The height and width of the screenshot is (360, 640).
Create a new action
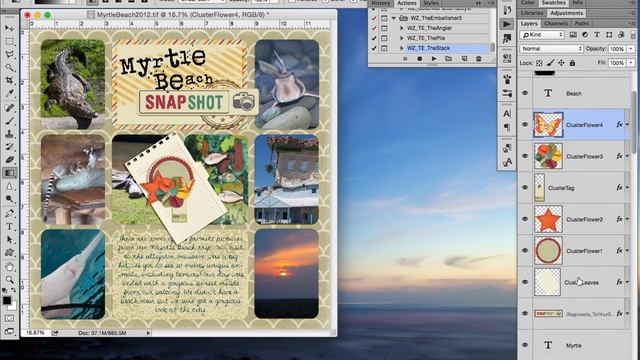464,59
